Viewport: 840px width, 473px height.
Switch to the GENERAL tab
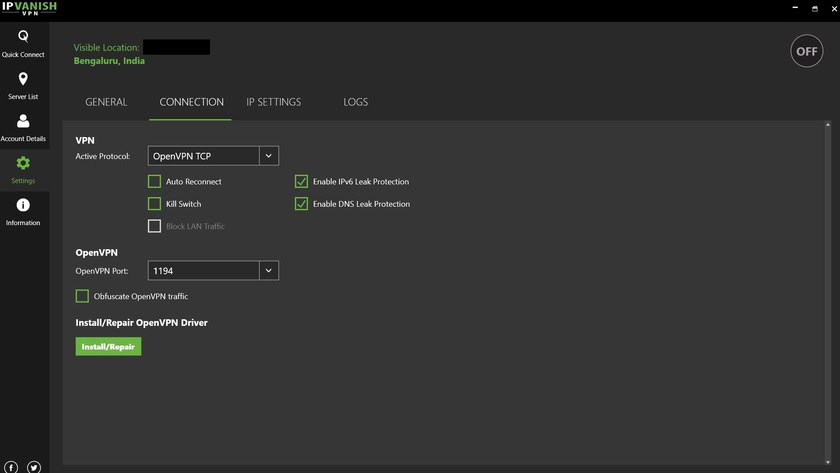click(x=106, y=102)
